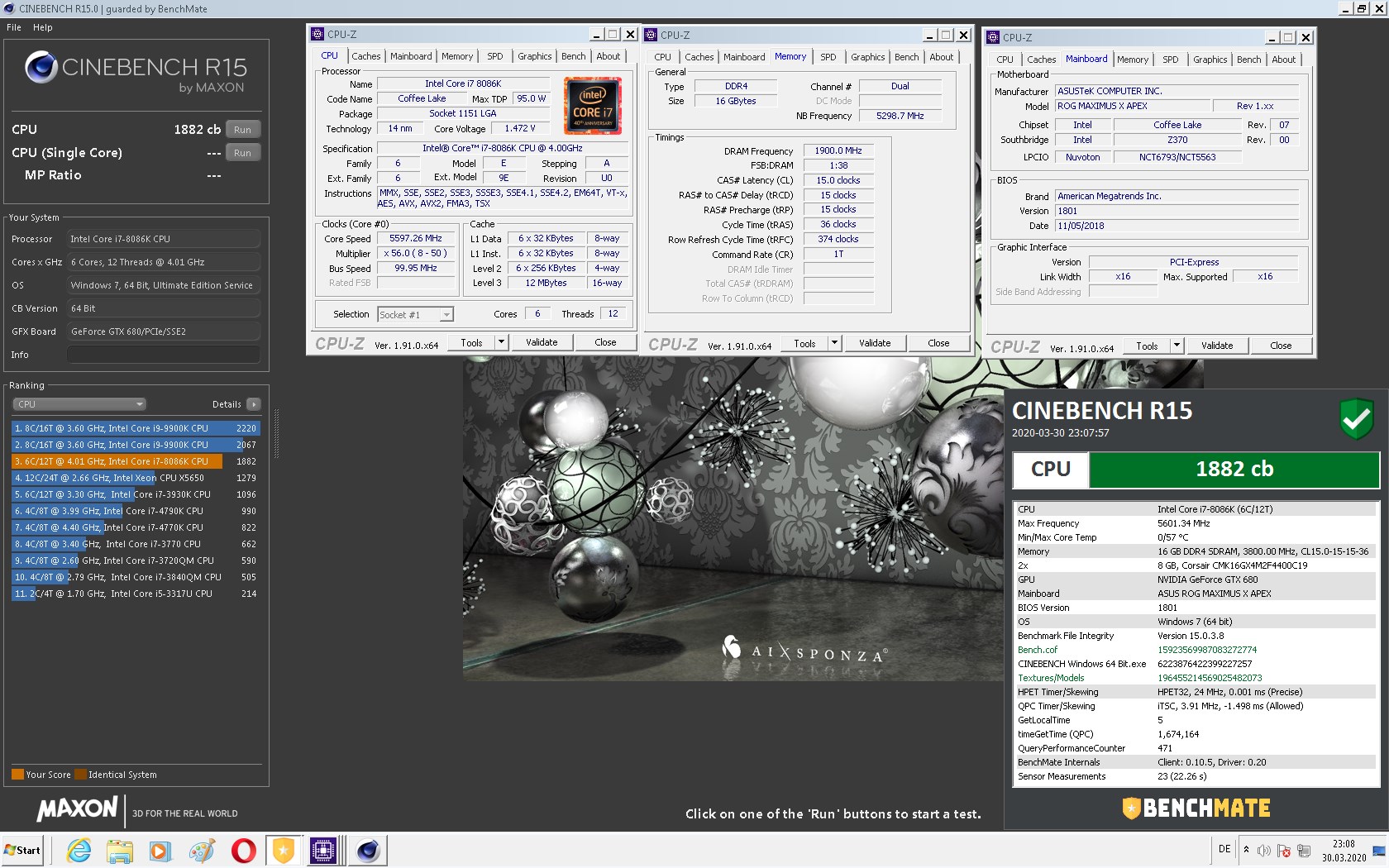Screen dimensions: 1389x868
Task: Open the Help menu
Action: (x=43, y=27)
